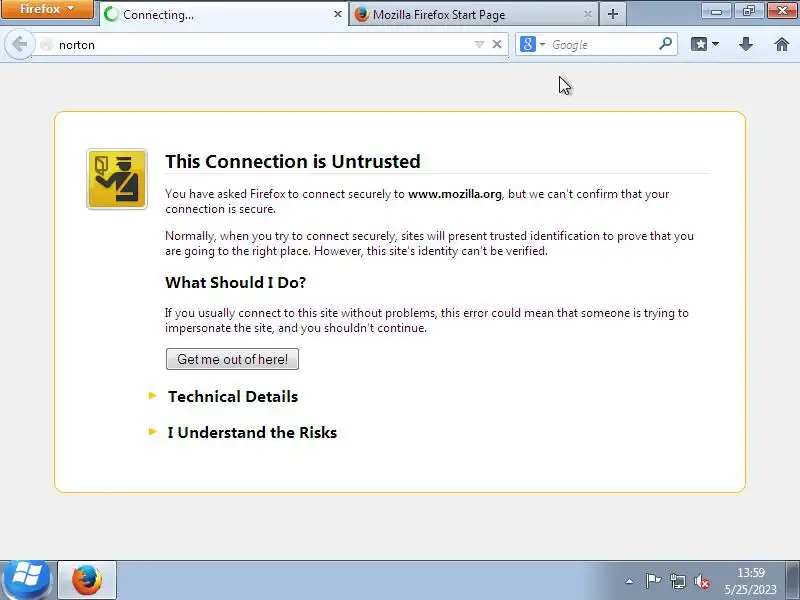
Task: Expand the Technical Details section
Action: (x=233, y=396)
